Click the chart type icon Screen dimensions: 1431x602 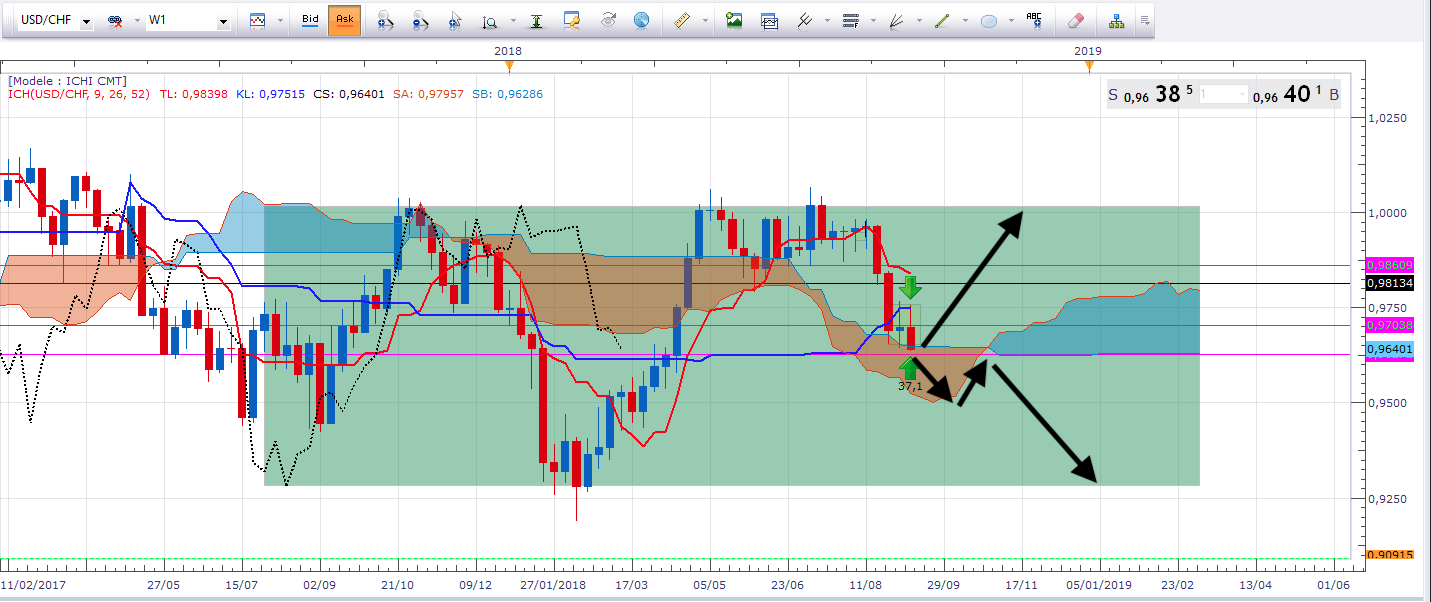(x=258, y=20)
